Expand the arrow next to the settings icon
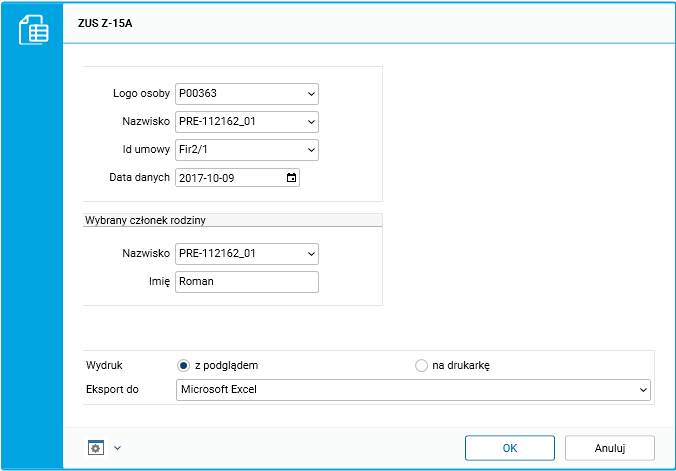676x471 pixels. pos(117,447)
